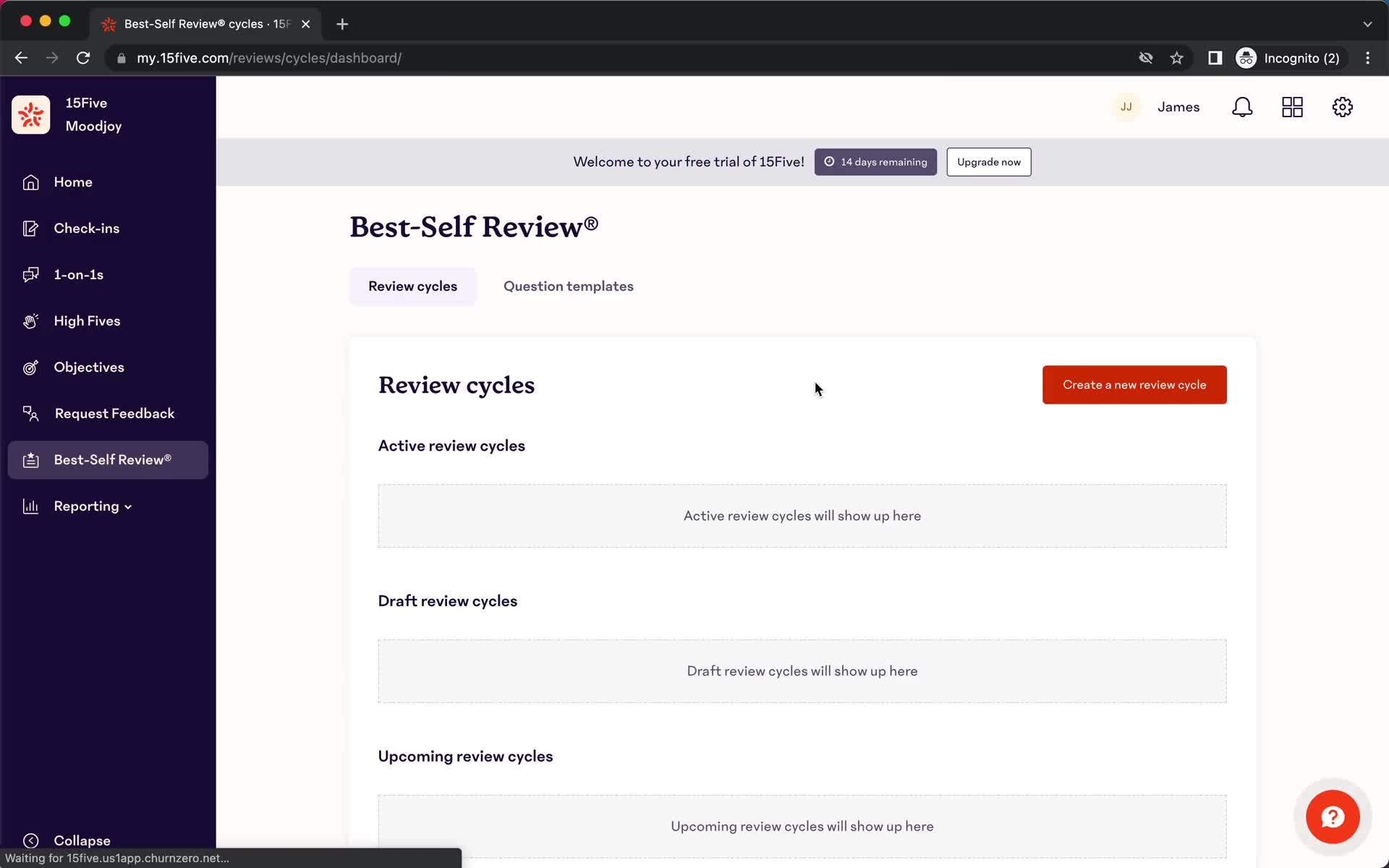Select the Review cycles tab
Image resolution: width=1389 pixels, height=868 pixels.
click(413, 286)
